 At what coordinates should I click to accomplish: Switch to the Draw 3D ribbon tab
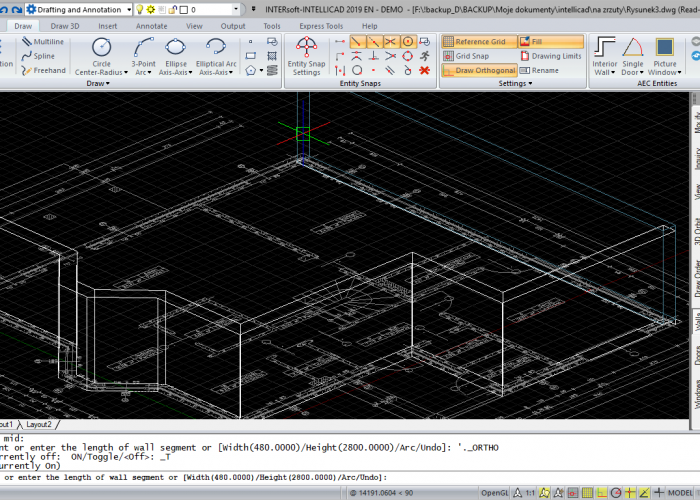pos(65,26)
